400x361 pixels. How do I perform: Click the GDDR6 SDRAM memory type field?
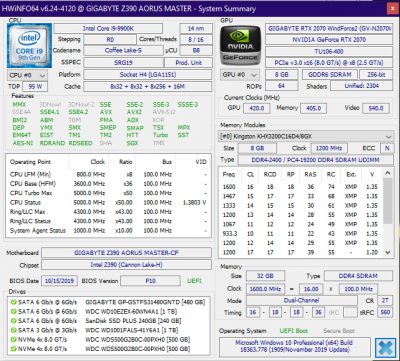tap(330, 75)
